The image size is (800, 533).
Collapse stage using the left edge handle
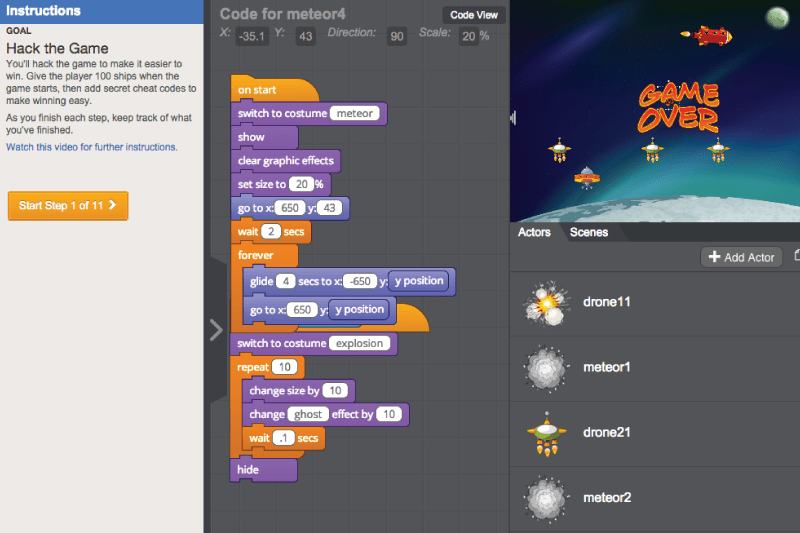click(x=513, y=118)
